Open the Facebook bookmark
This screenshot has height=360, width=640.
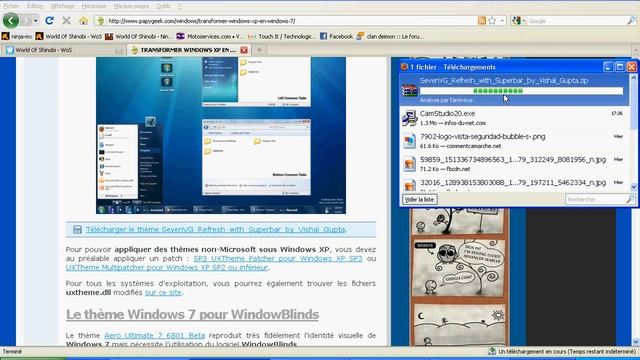tap(336, 36)
